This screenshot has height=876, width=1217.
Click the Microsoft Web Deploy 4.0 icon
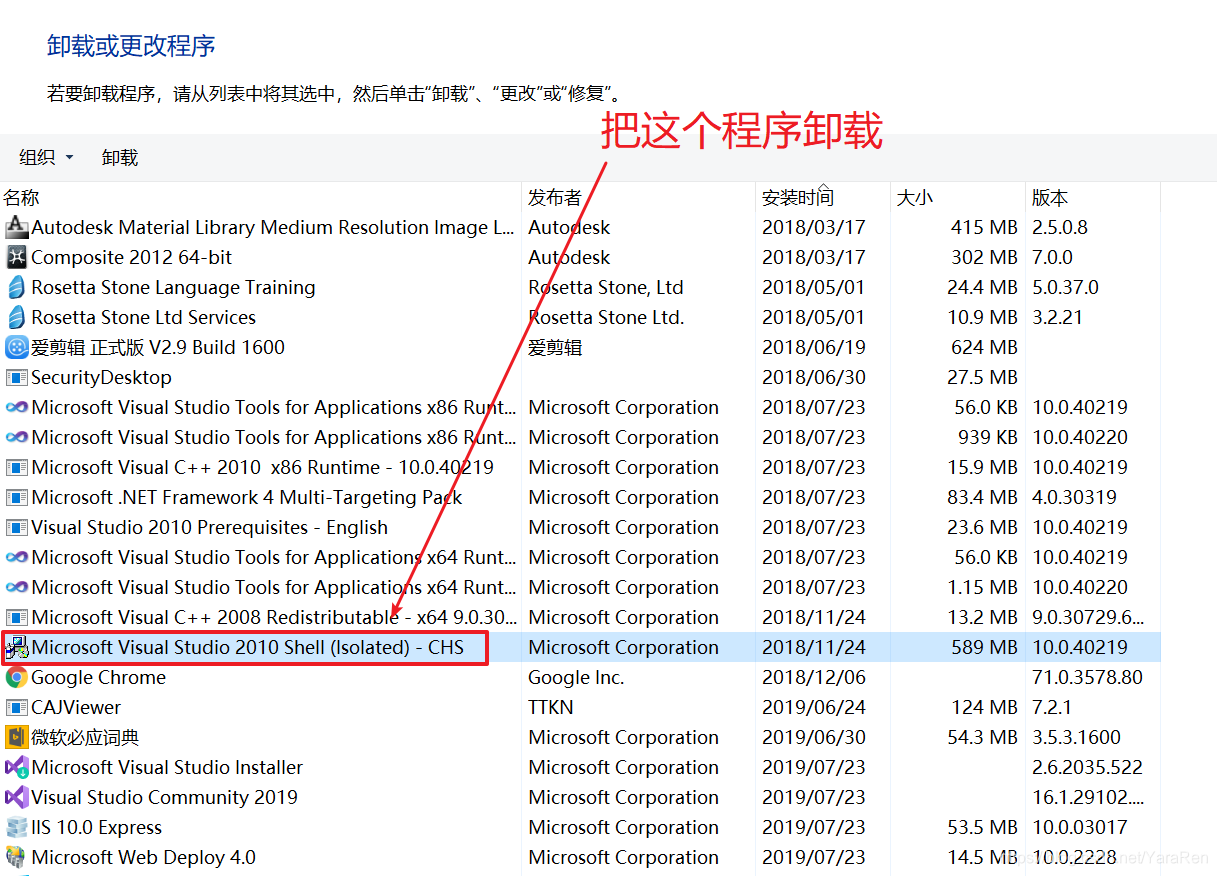[x=16, y=857]
